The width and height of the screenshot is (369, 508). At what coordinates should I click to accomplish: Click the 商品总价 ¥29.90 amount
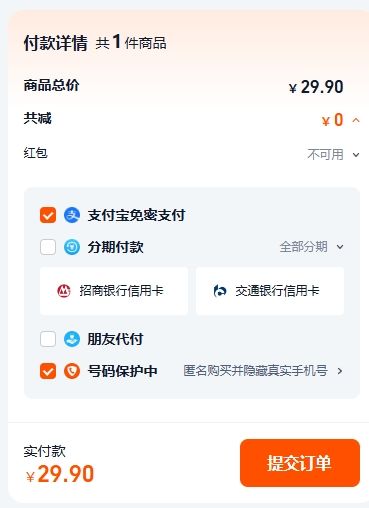pos(316,87)
